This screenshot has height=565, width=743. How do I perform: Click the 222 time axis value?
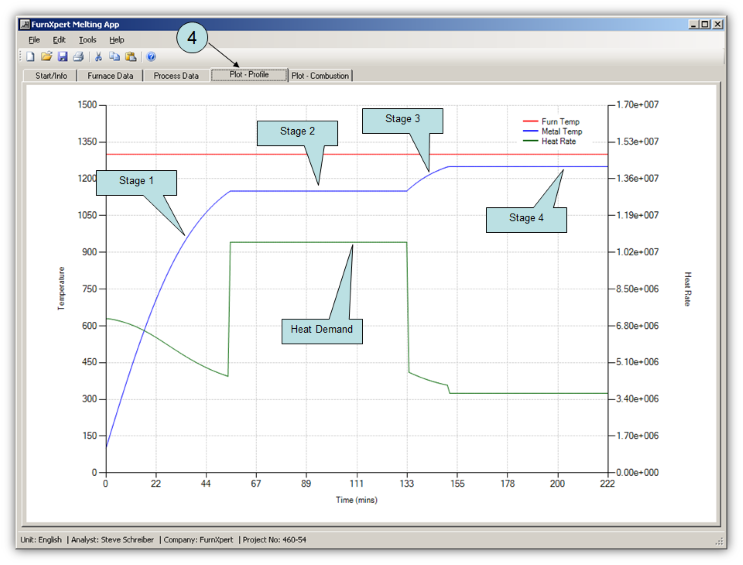607,483
